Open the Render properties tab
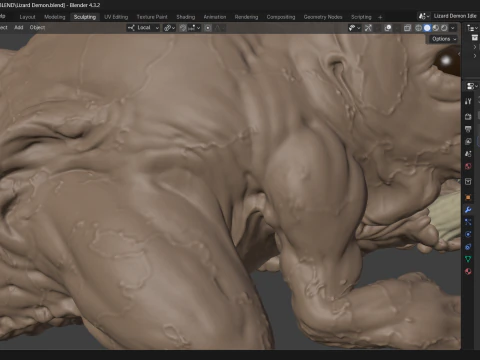The height and width of the screenshot is (360, 480). pyautogui.click(x=468, y=116)
